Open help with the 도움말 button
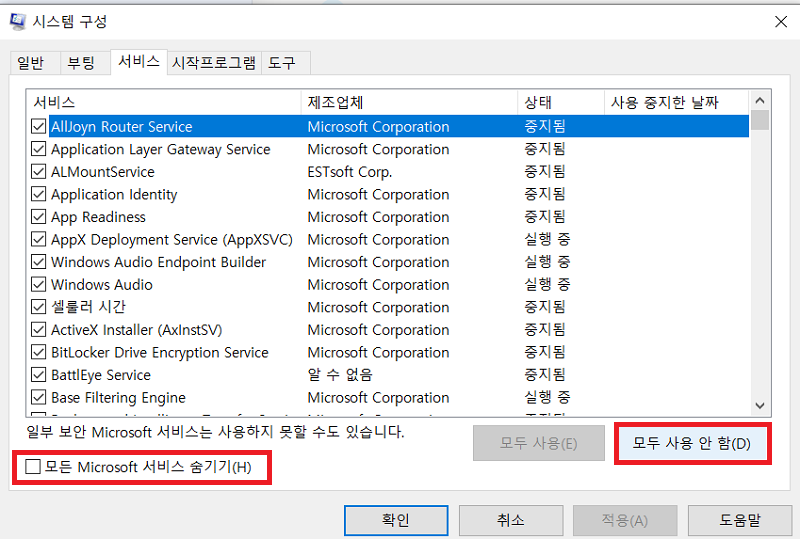Screen dimensions: 800x539 pos(740,520)
